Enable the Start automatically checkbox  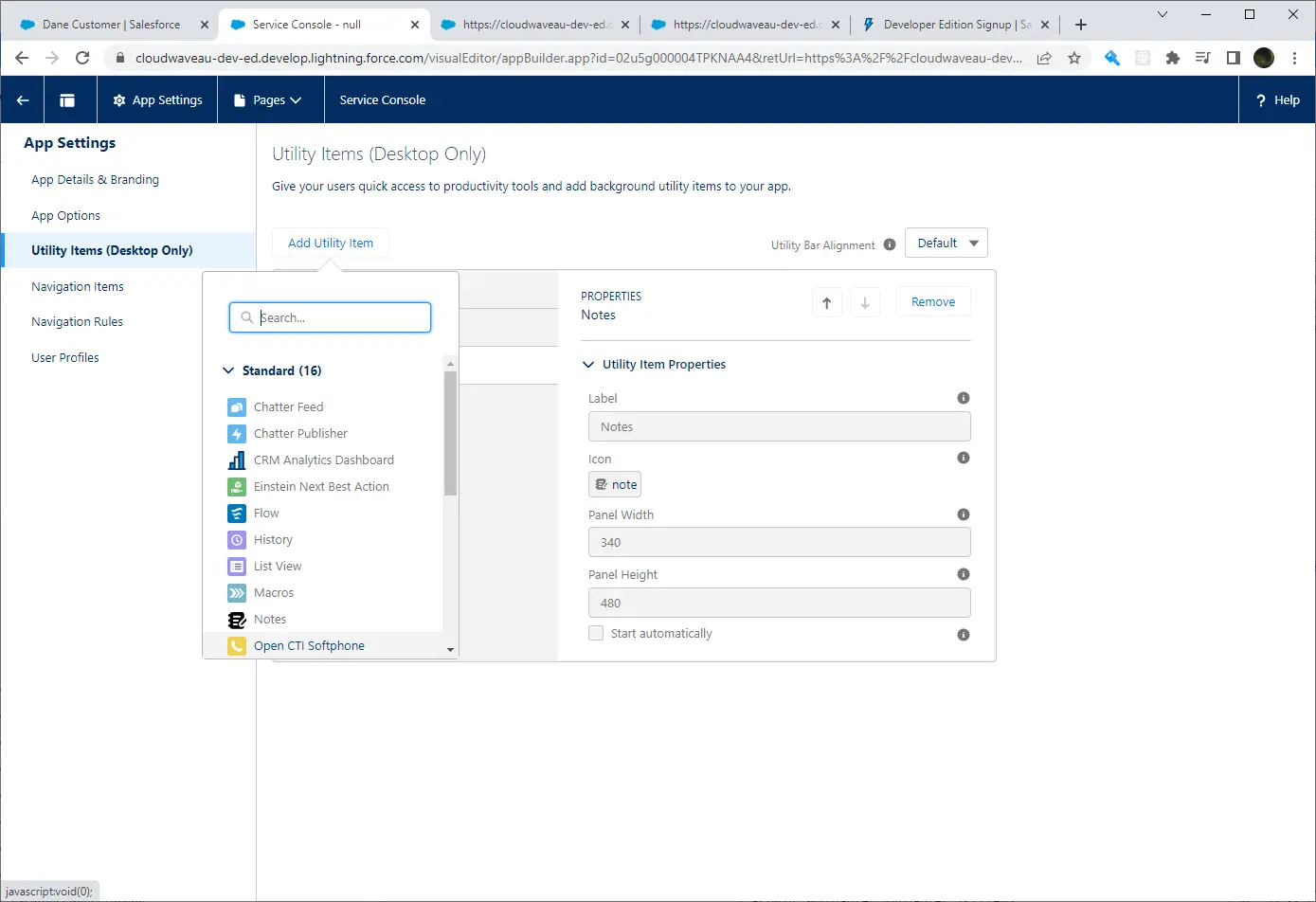pos(596,633)
